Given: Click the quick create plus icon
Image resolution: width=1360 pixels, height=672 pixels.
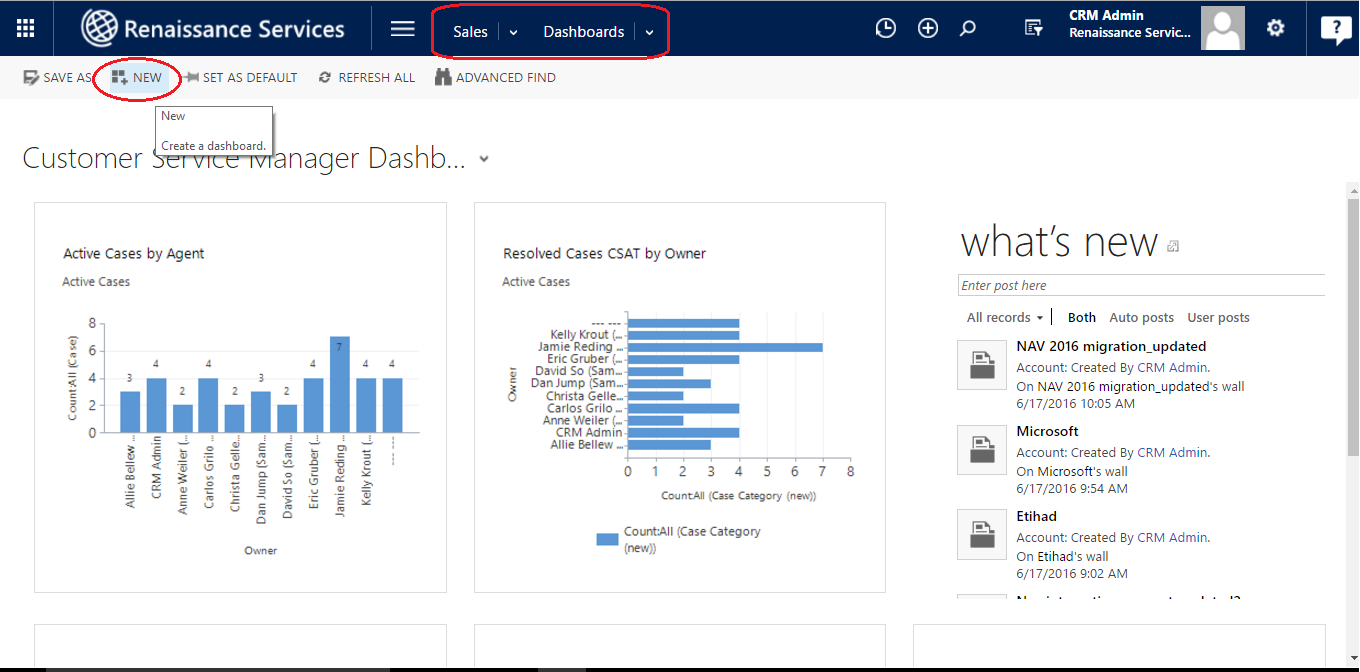Looking at the screenshot, I should [x=928, y=29].
